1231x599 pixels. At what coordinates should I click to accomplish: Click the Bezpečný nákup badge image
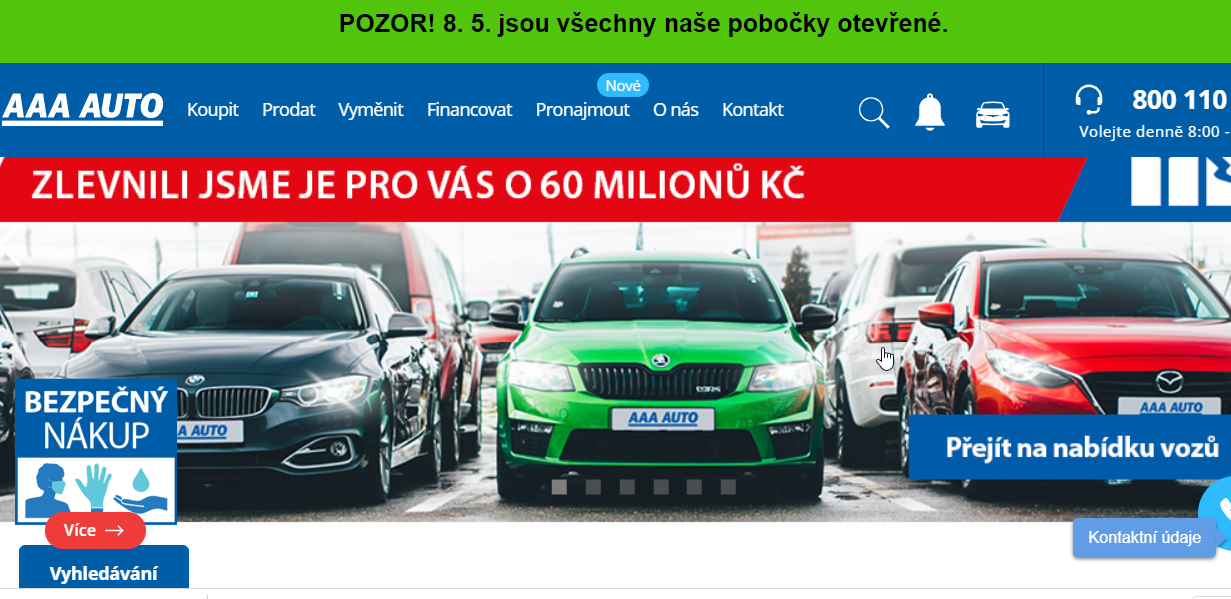(x=96, y=451)
